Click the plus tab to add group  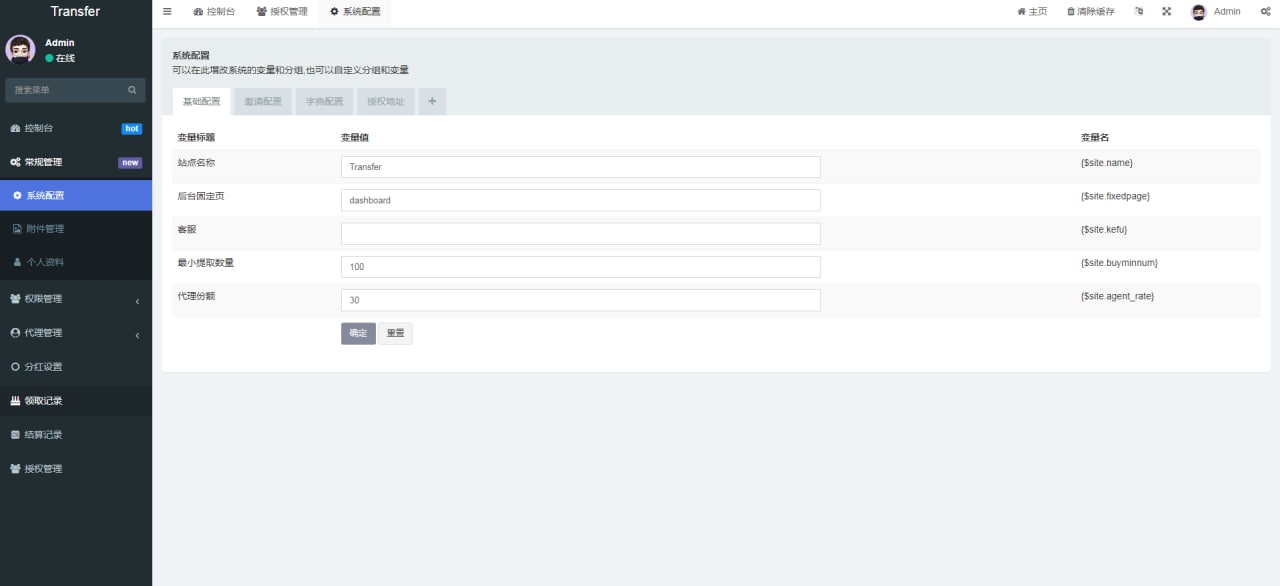coord(432,101)
